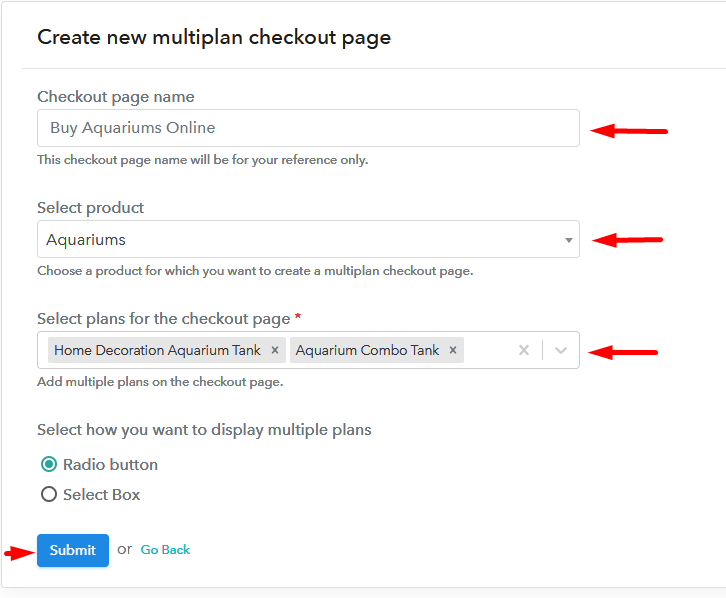Screen dimensions: 726x598
Task: Clear all selected plans with the X icon
Action: [524, 350]
